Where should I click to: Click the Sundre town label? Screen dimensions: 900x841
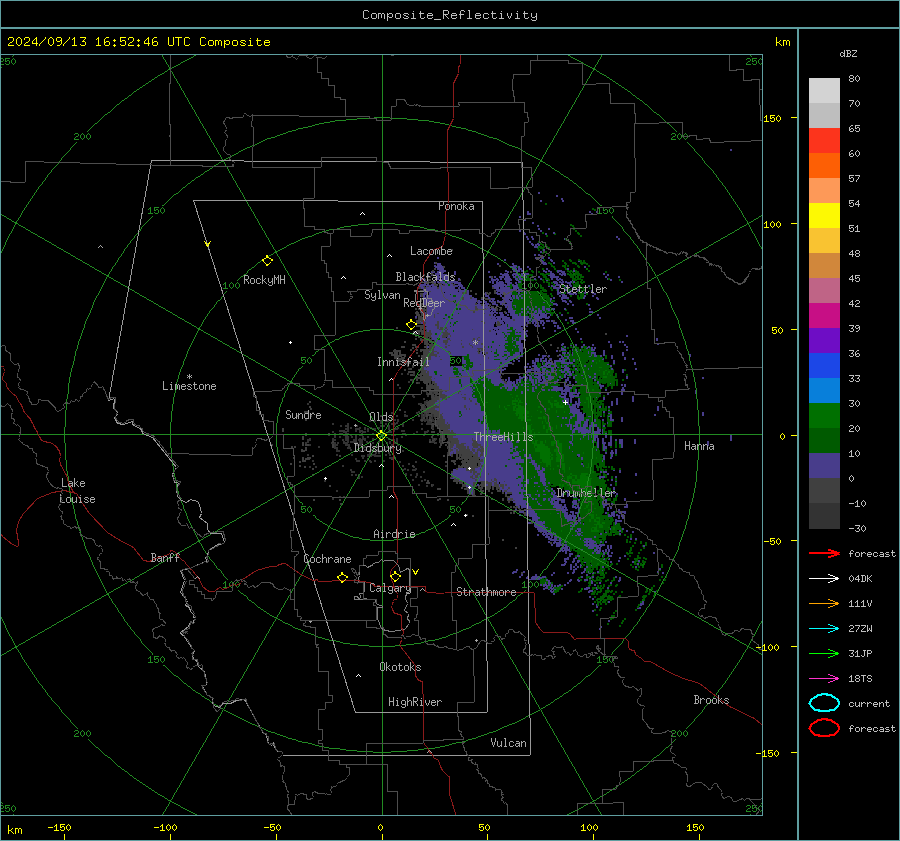click(303, 414)
